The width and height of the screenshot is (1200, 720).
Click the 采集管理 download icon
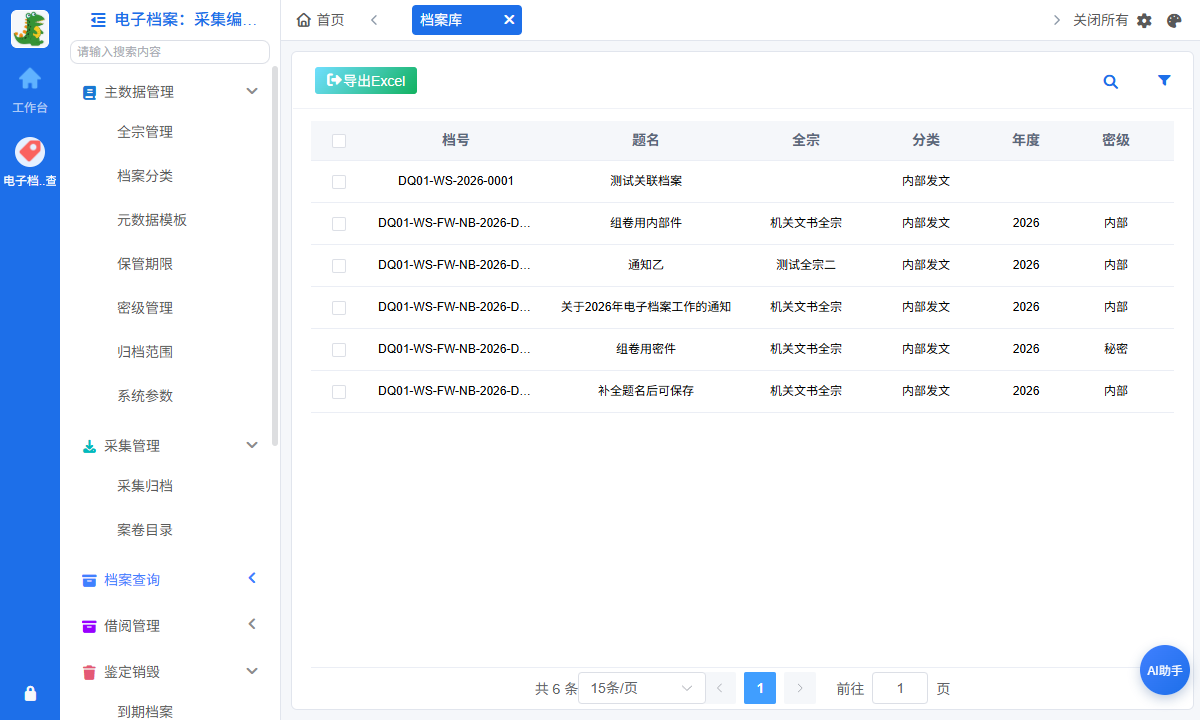89,446
